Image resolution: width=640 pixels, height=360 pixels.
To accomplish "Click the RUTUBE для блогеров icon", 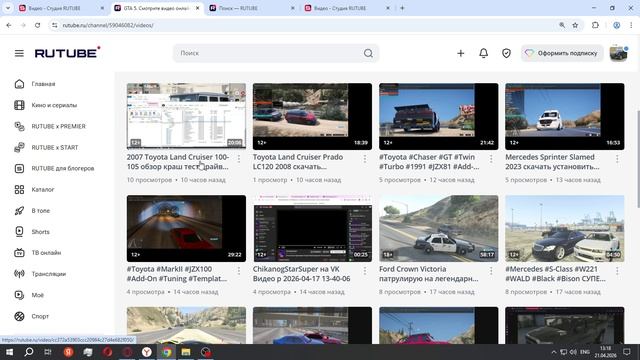I will [x=19, y=168].
